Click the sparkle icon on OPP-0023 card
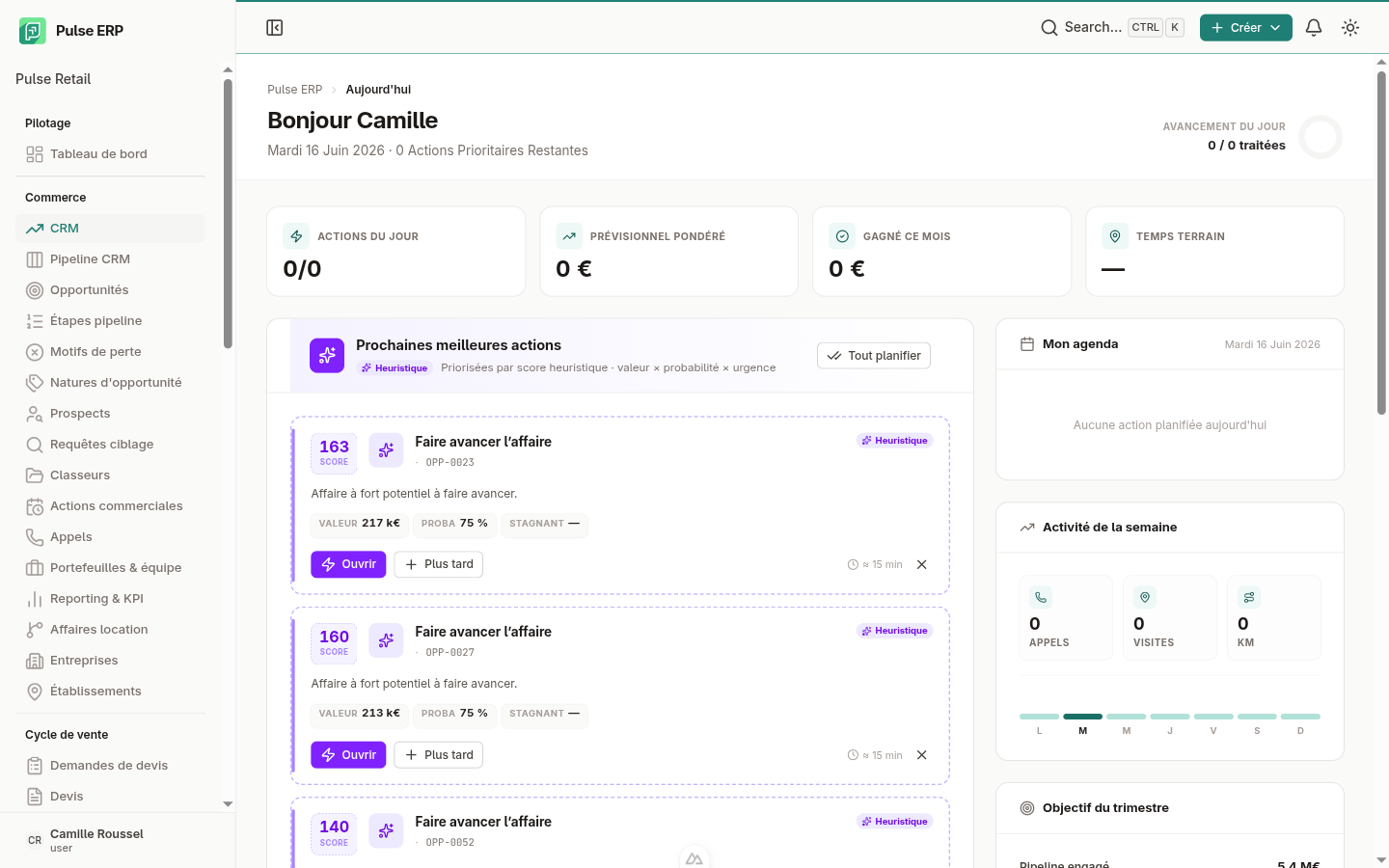The width and height of the screenshot is (1389, 868). (386, 450)
